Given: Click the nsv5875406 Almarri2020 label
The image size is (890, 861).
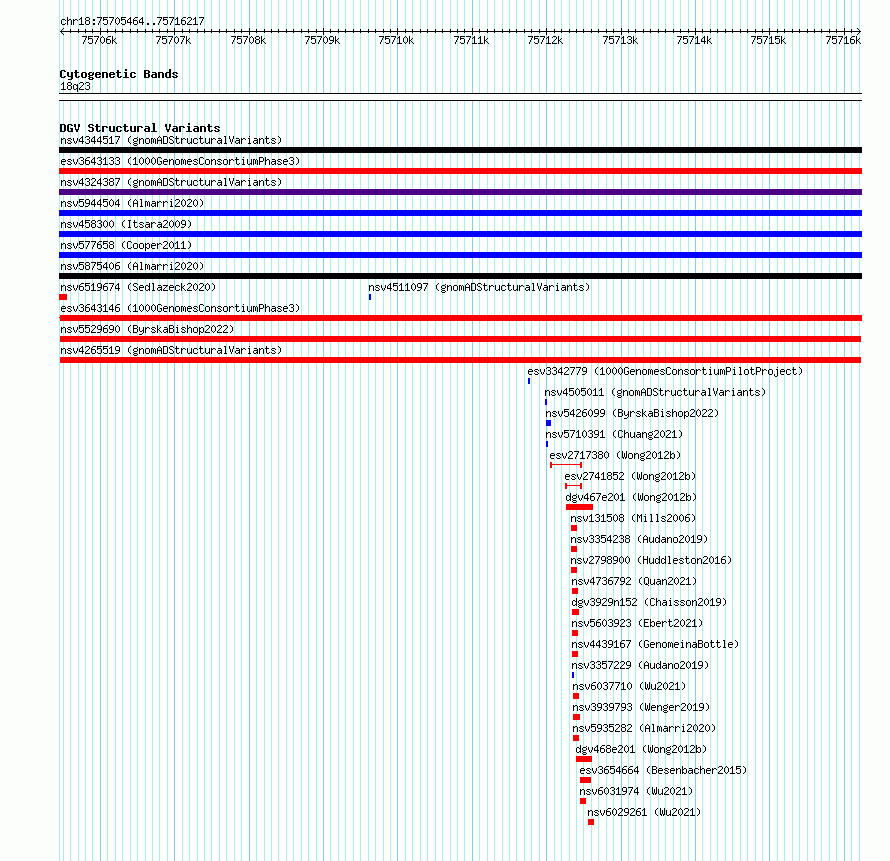Looking at the screenshot, I should (x=132, y=266).
